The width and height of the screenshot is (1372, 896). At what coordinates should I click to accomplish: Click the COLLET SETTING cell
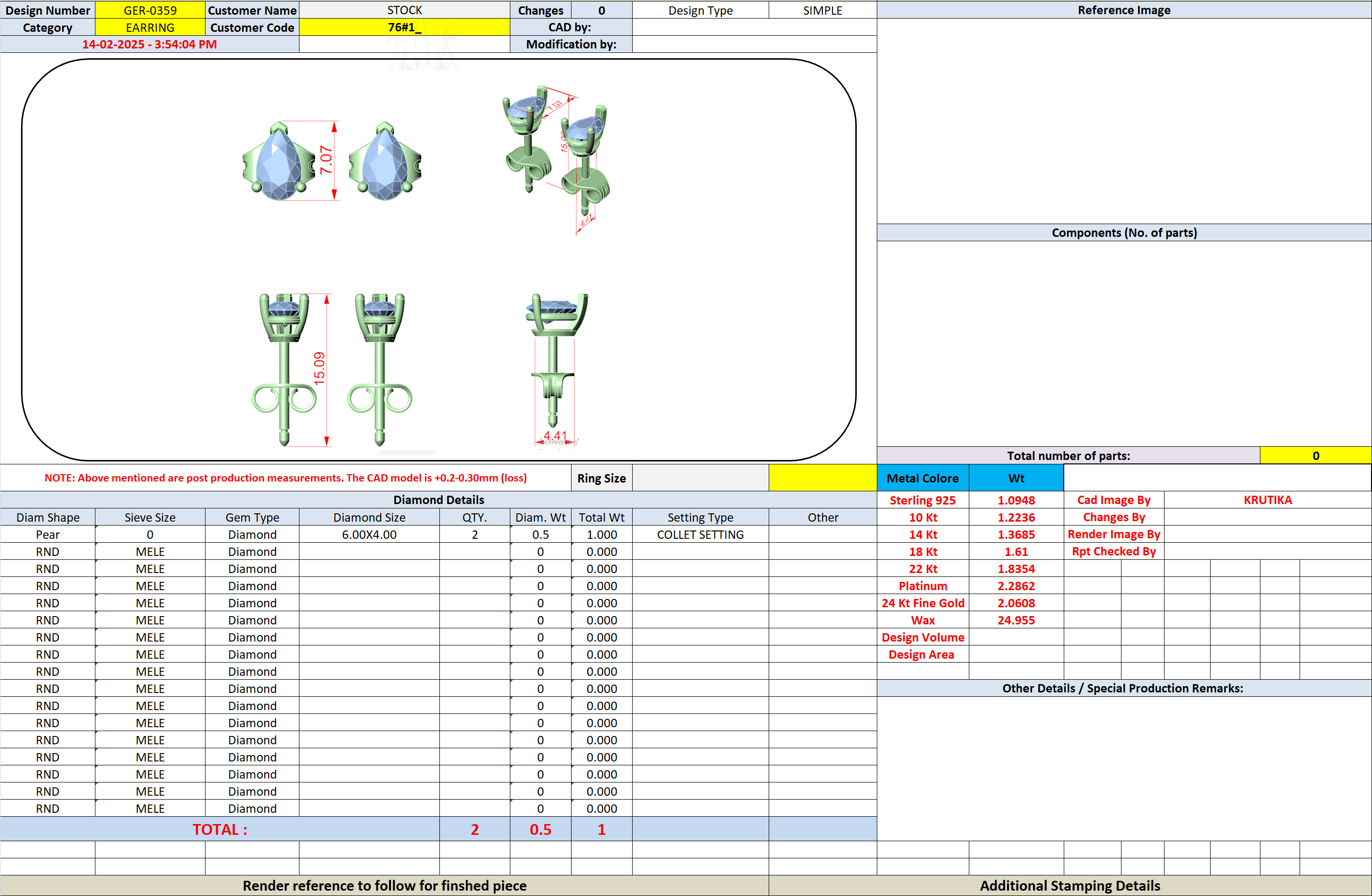point(700,534)
